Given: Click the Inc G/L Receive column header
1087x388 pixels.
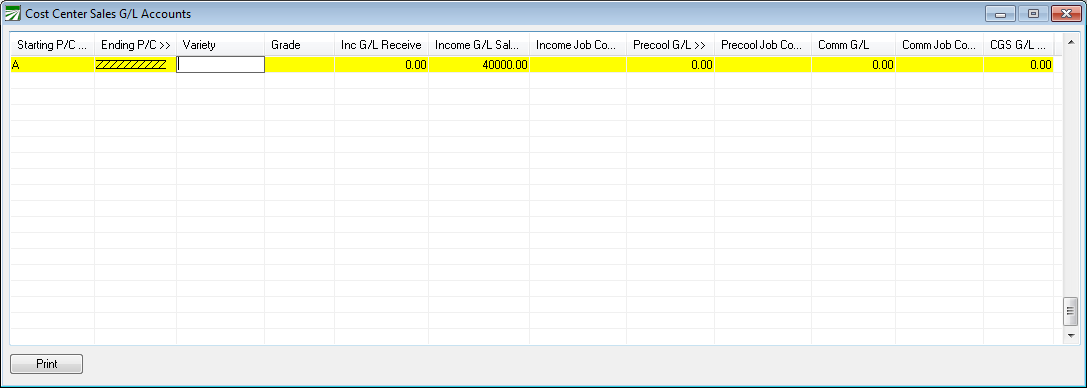Looking at the screenshot, I should (381, 45).
